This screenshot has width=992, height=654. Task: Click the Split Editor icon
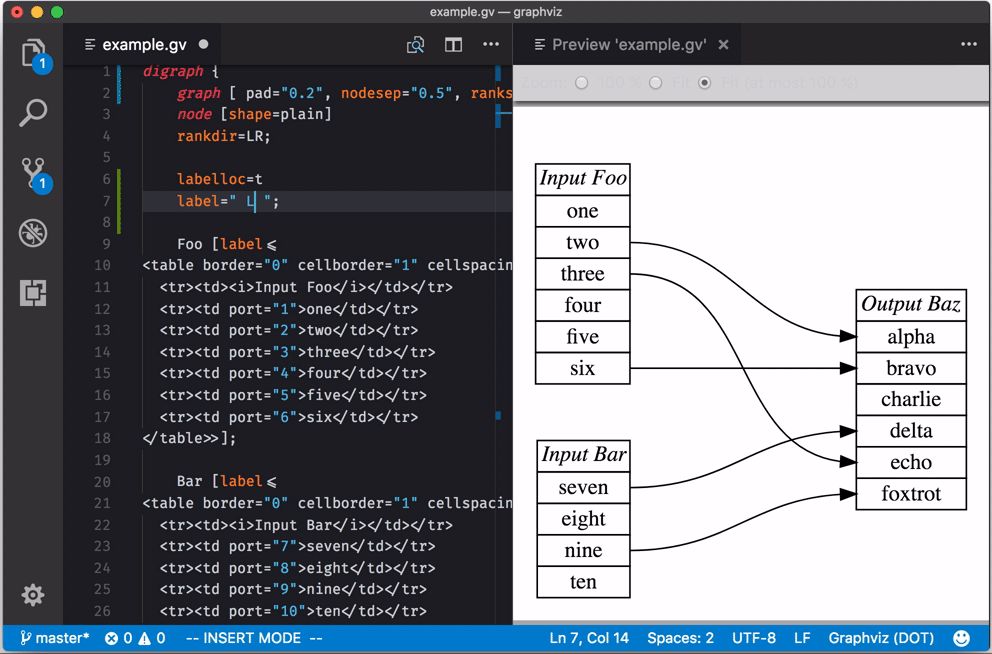[x=453, y=45]
